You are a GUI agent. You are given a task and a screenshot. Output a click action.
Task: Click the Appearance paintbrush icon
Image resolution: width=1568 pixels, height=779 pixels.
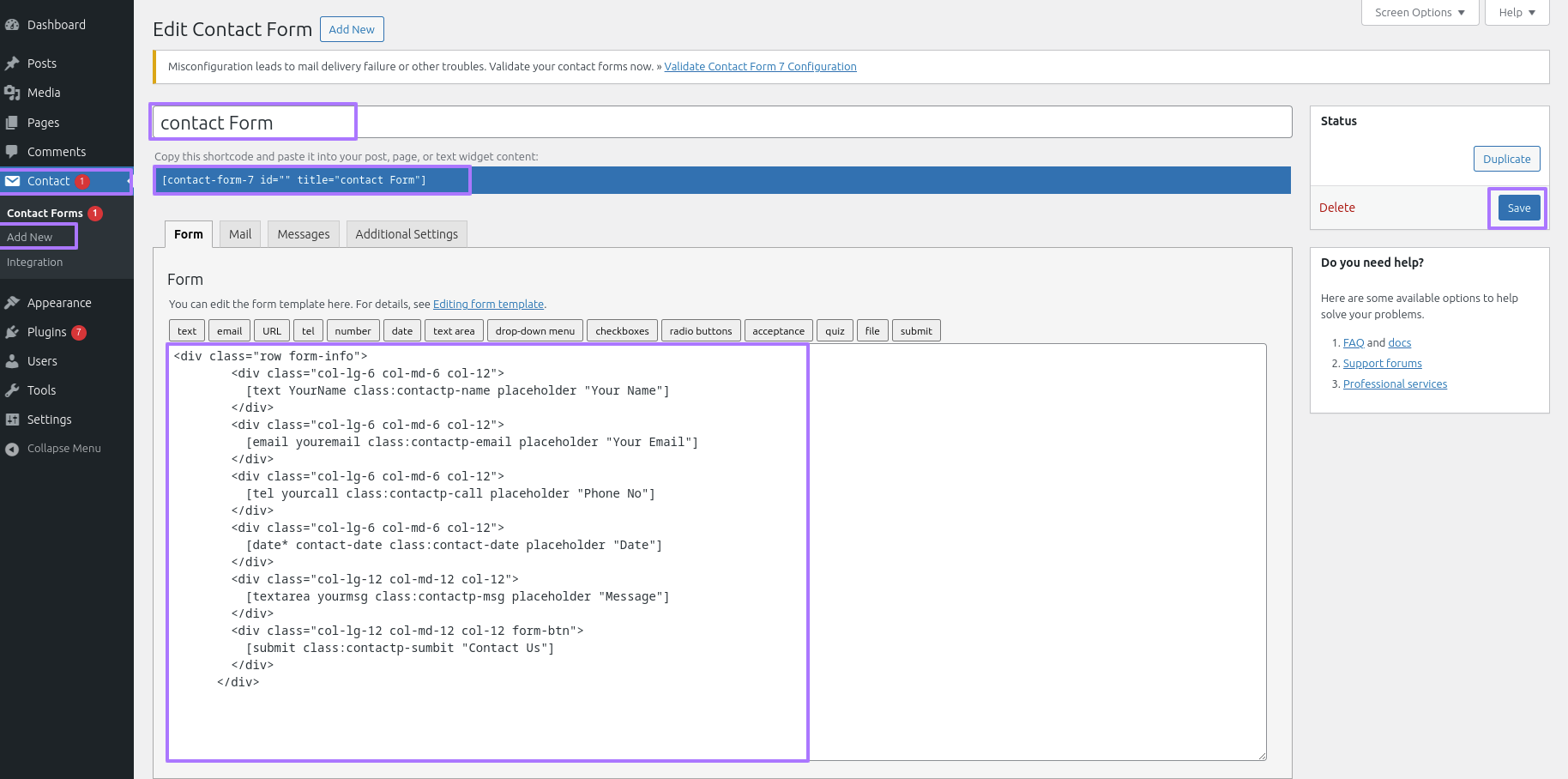(12, 303)
